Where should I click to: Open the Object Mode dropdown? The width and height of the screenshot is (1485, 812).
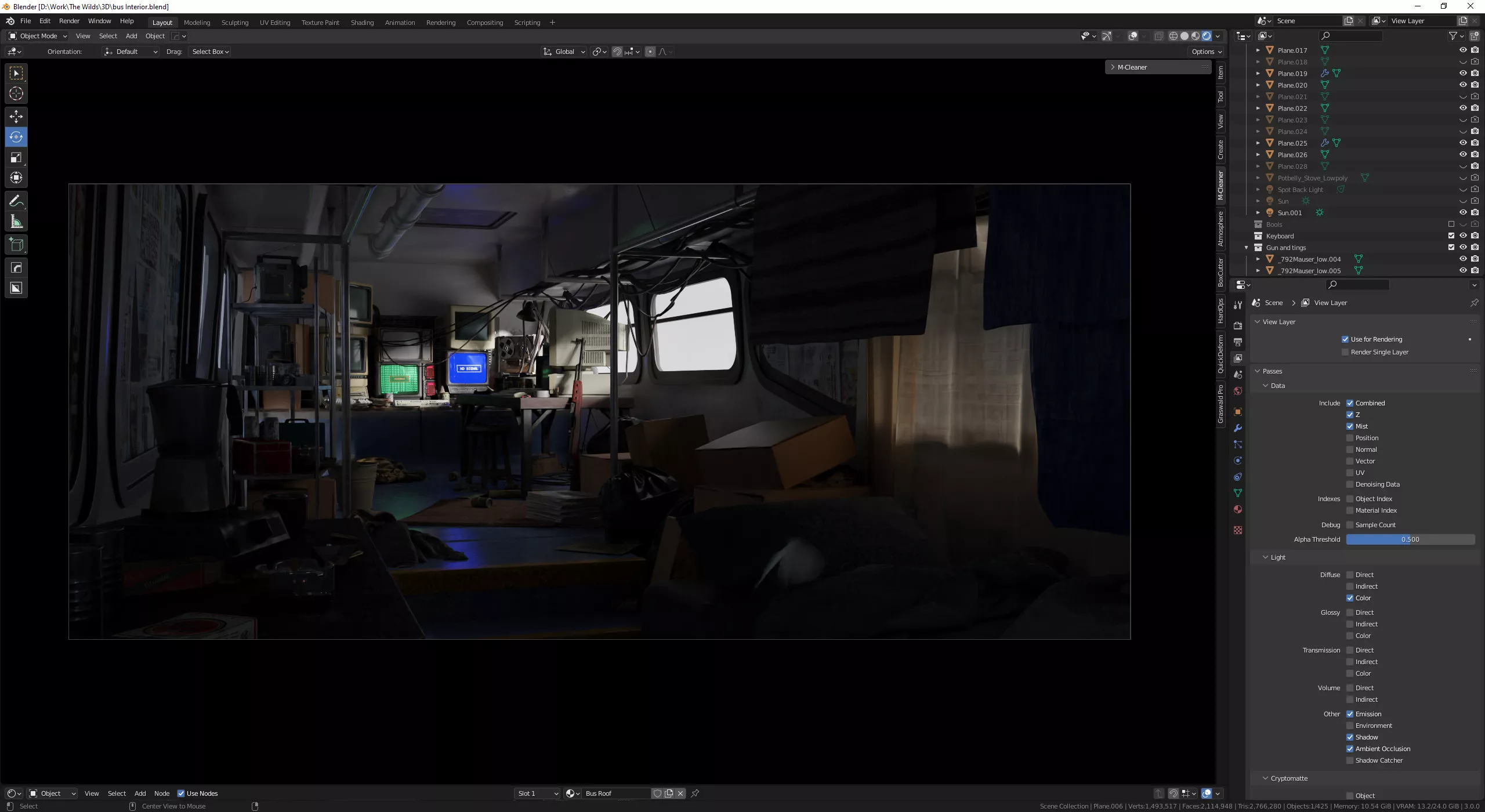tap(38, 36)
